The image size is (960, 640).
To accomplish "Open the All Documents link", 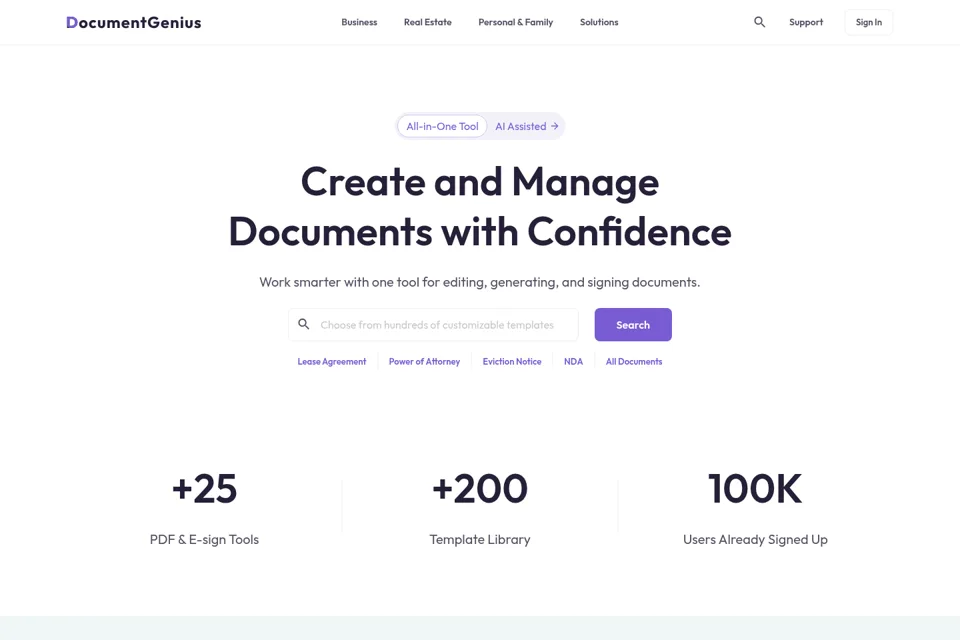I will [634, 361].
